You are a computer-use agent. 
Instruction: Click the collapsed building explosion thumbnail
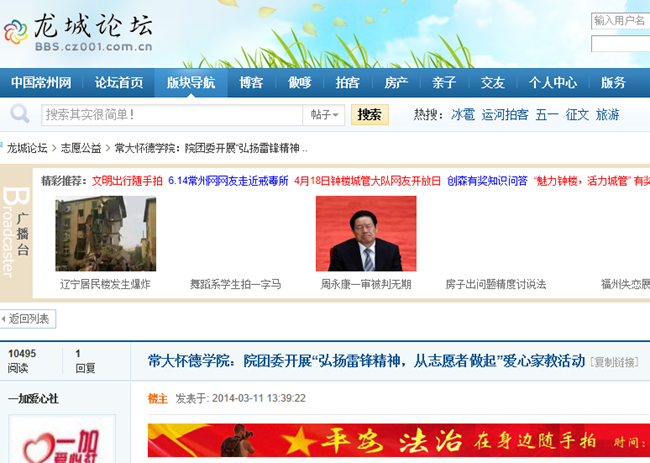click(x=106, y=233)
